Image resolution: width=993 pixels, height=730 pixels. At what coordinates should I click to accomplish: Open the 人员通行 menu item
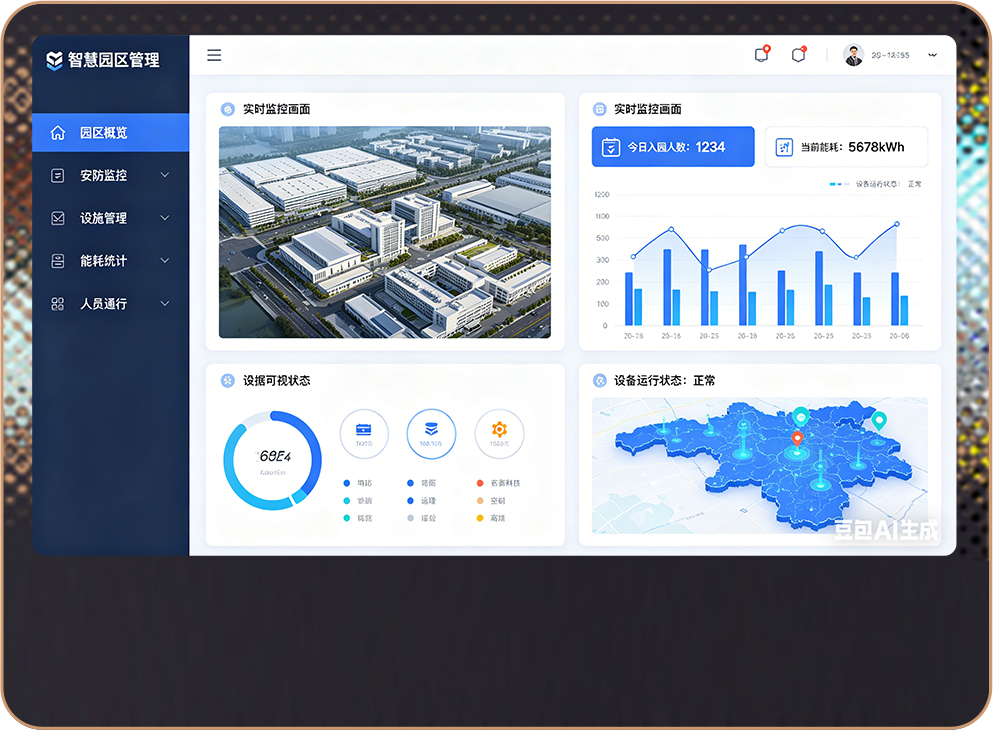(111, 304)
